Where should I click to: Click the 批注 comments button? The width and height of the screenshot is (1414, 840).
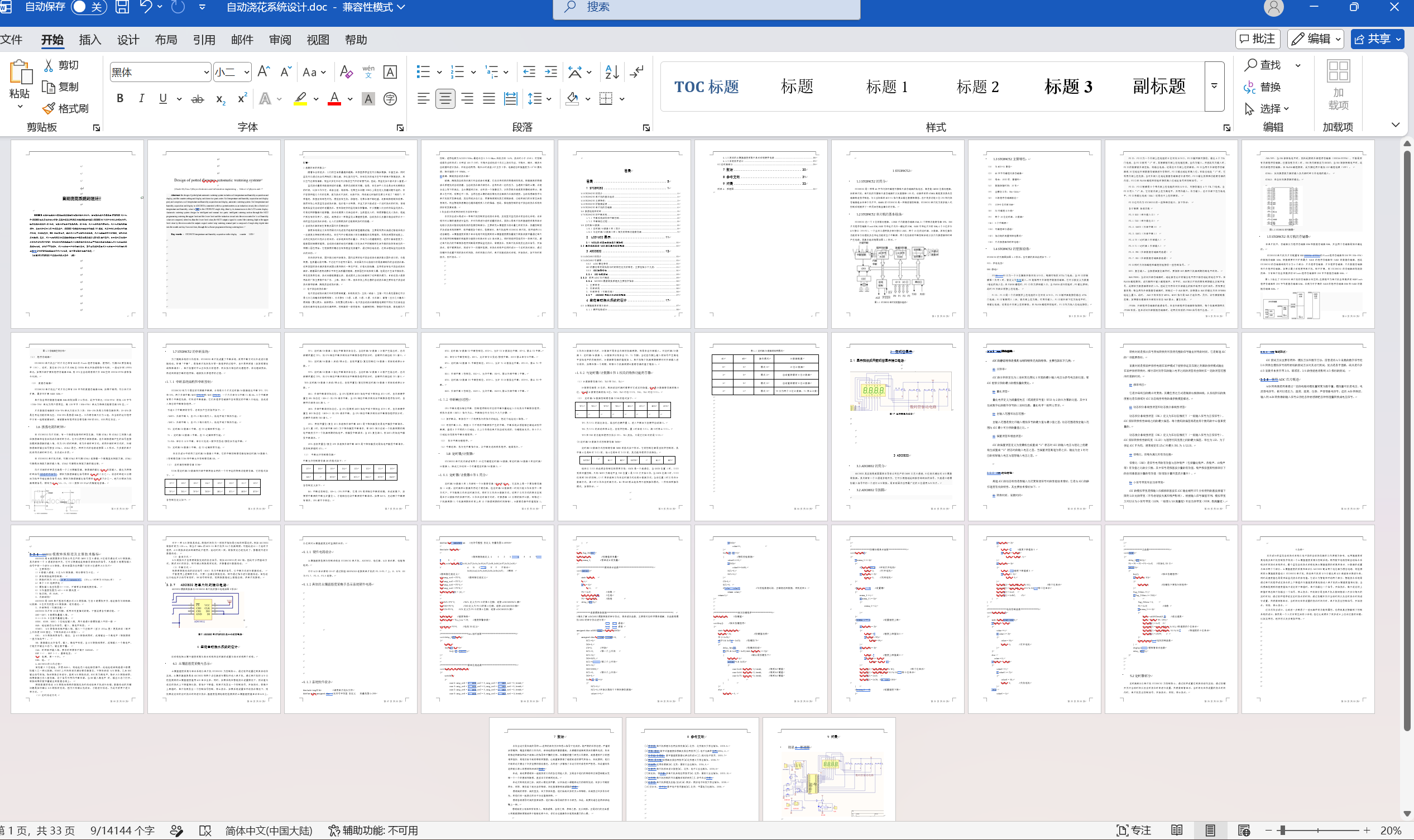tap(1257, 39)
